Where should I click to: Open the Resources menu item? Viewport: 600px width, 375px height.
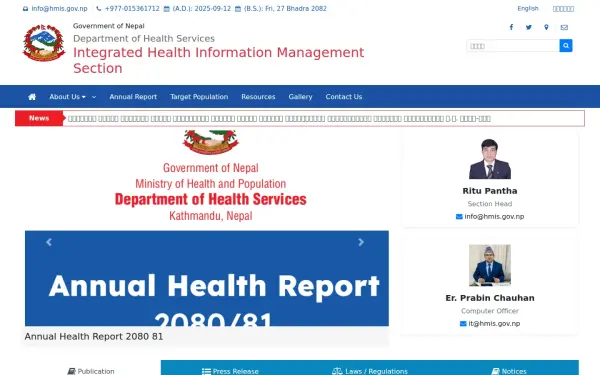pyautogui.click(x=258, y=97)
